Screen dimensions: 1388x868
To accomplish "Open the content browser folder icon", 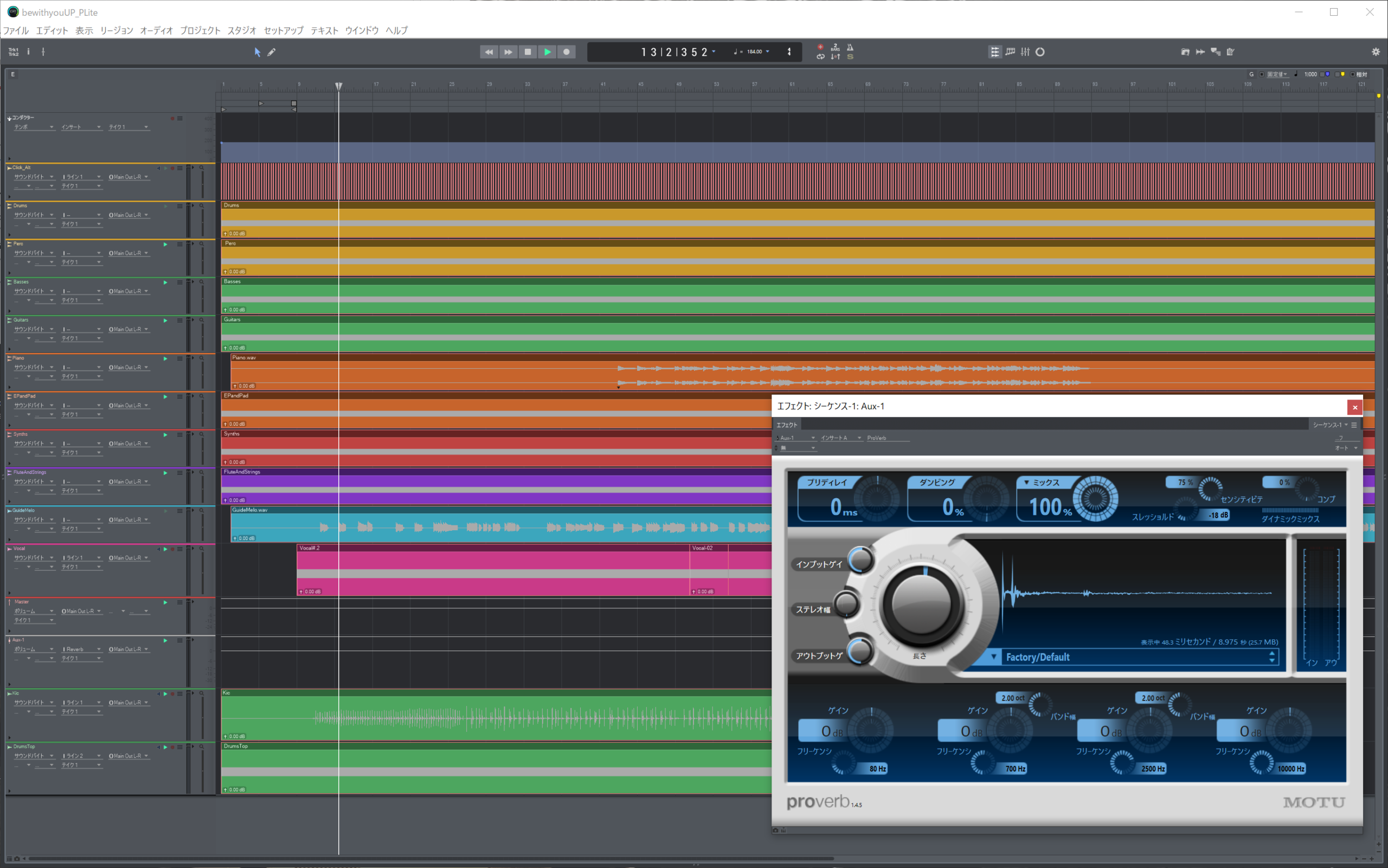I will (x=1185, y=52).
